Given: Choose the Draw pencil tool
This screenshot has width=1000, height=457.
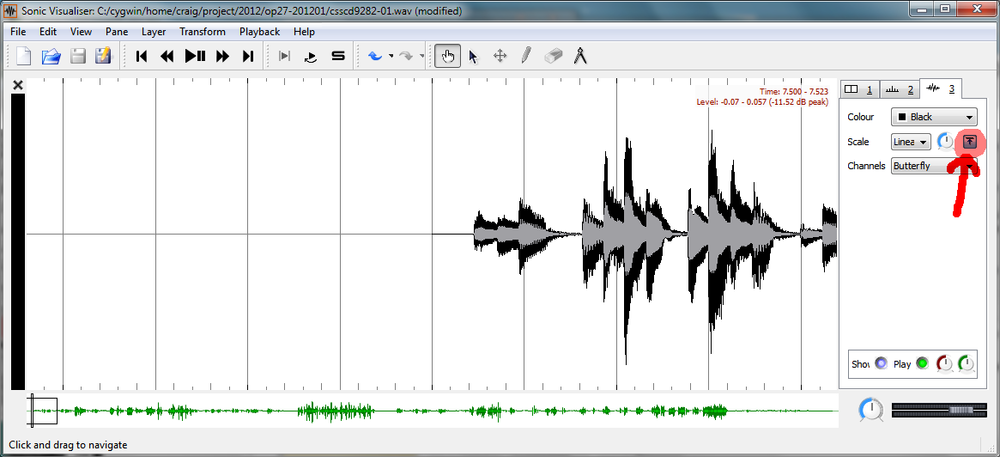Looking at the screenshot, I should [526, 57].
